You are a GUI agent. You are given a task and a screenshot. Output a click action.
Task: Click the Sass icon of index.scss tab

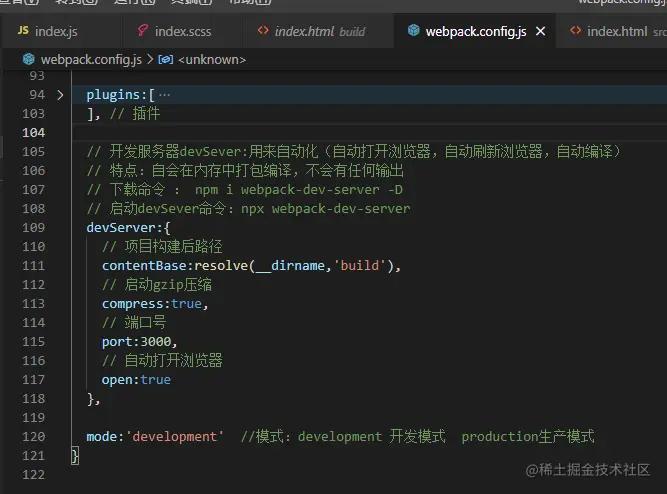(143, 30)
